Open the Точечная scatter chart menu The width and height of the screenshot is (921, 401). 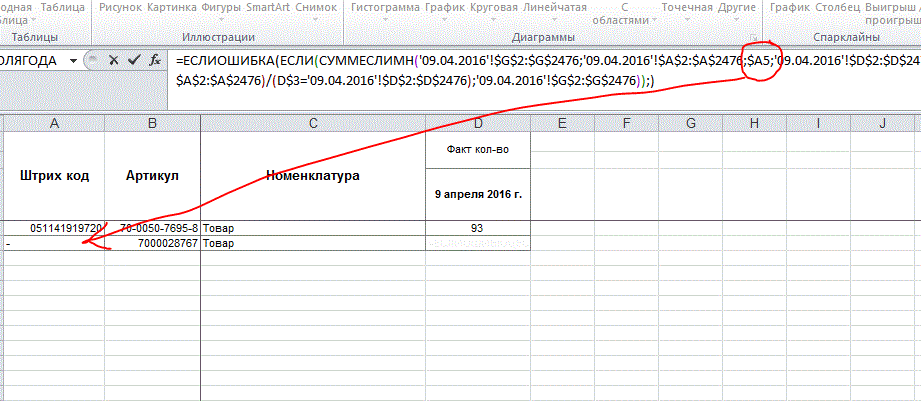[x=687, y=13]
